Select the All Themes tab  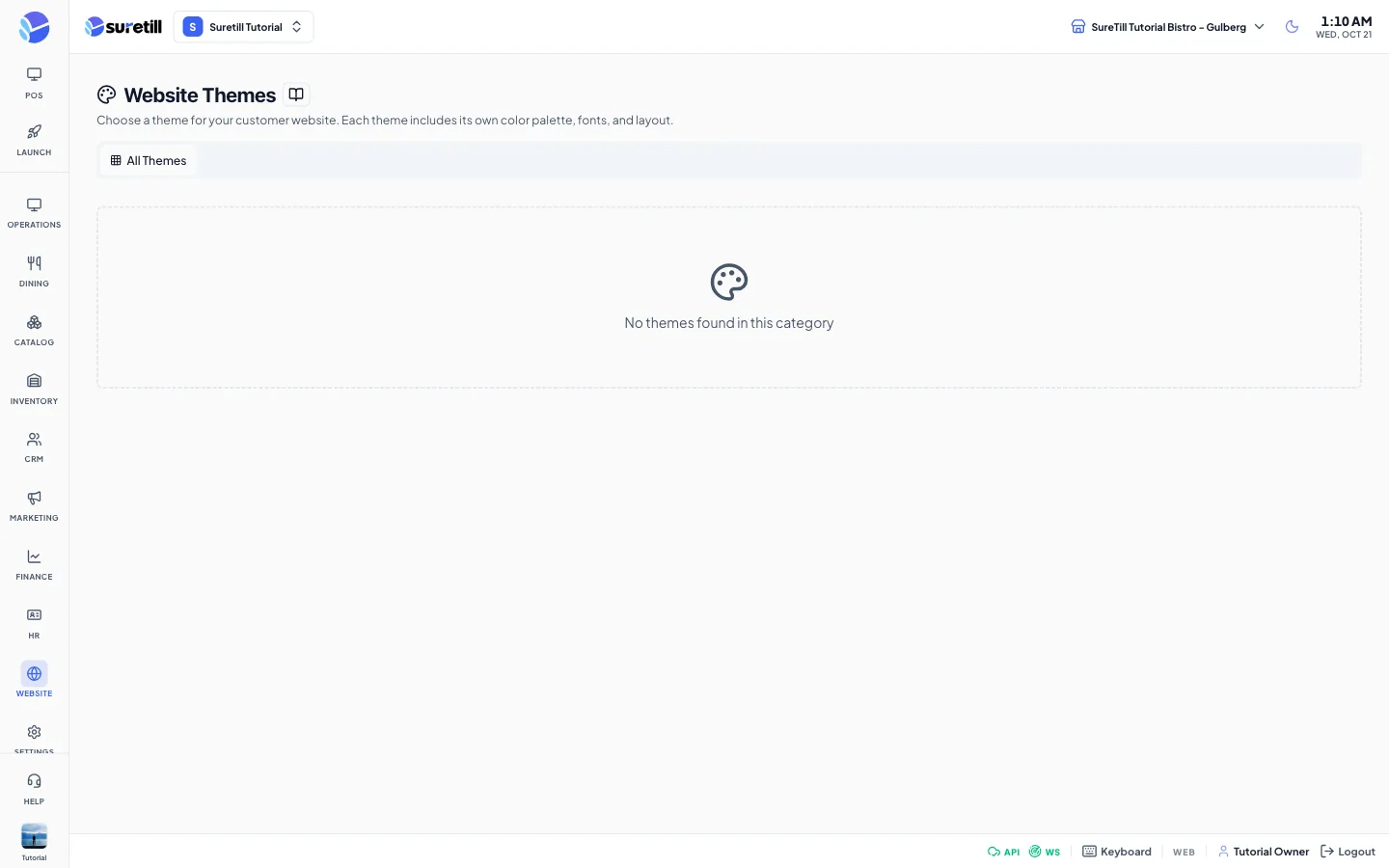[x=149, y=161]
